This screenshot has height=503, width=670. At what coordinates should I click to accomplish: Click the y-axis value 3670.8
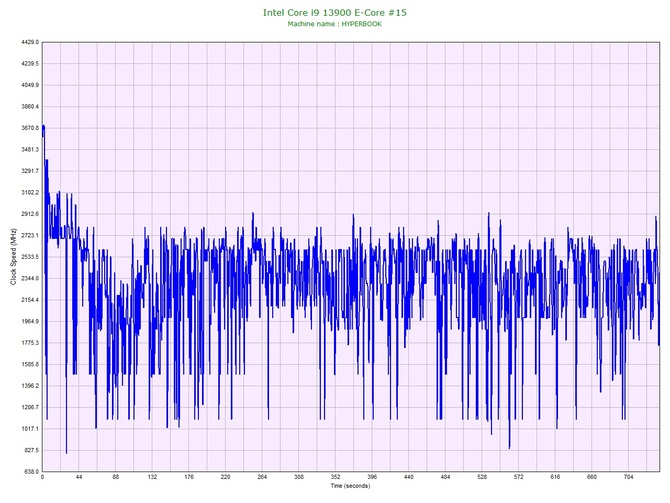click(x=30, y=128)
